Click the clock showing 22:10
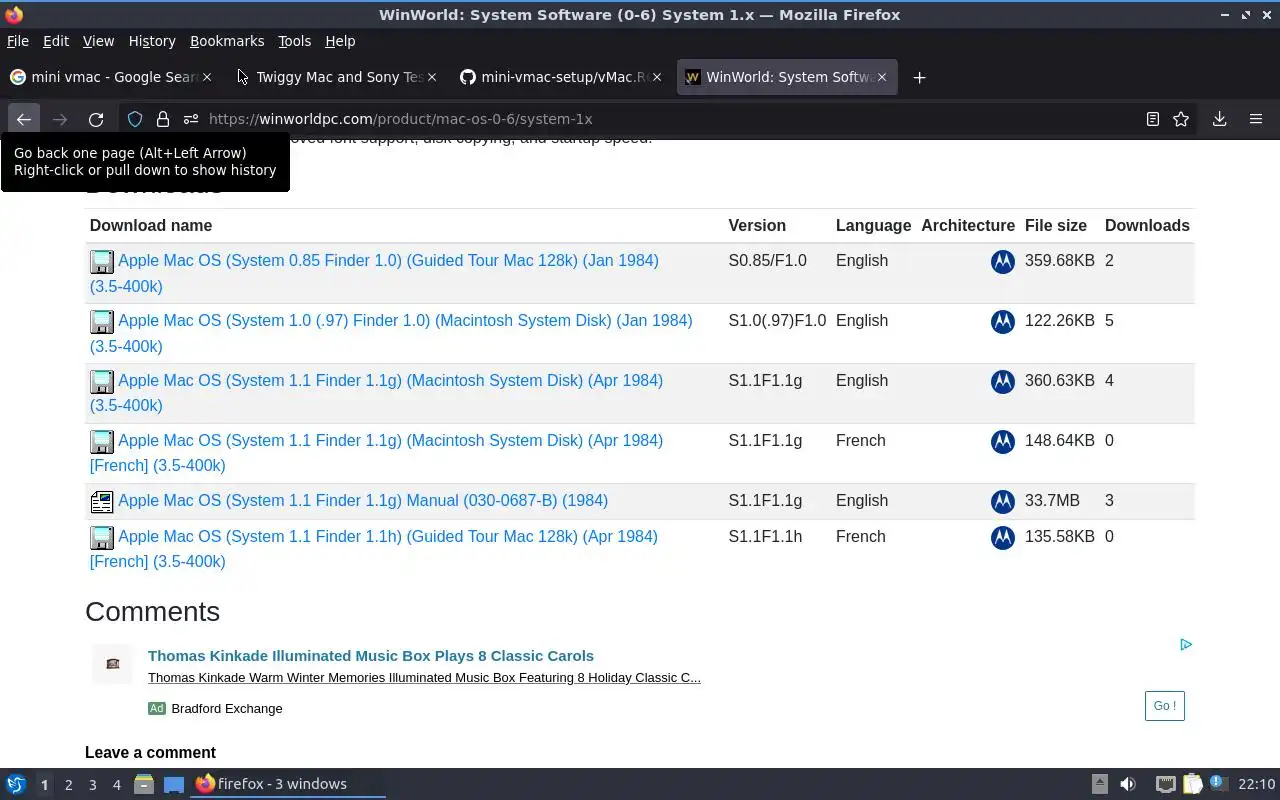This screenshot has width=1280, height=800. (1256, 784)
